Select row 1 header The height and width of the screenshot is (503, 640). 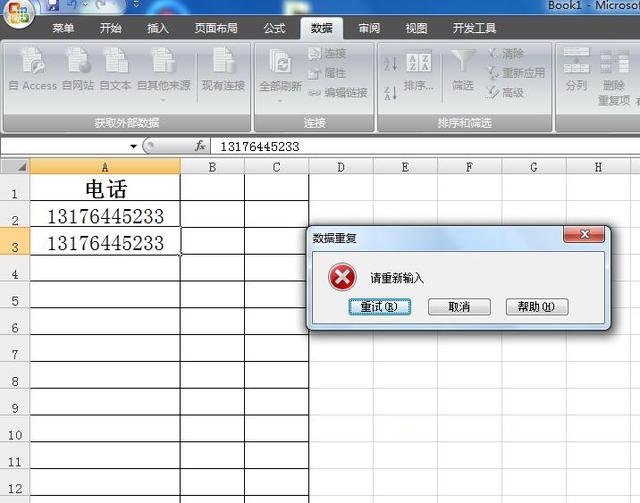pyautogui.click(x=15, y=188)
